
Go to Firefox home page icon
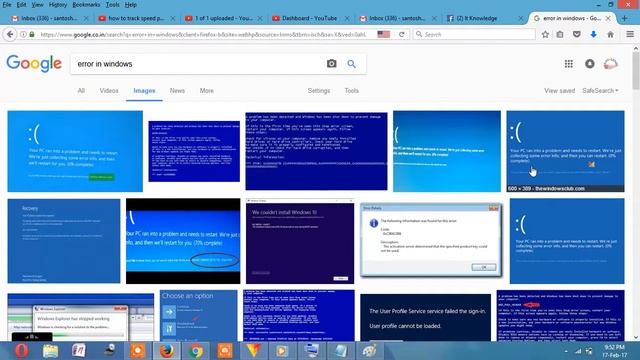click(x=610, y=35)
